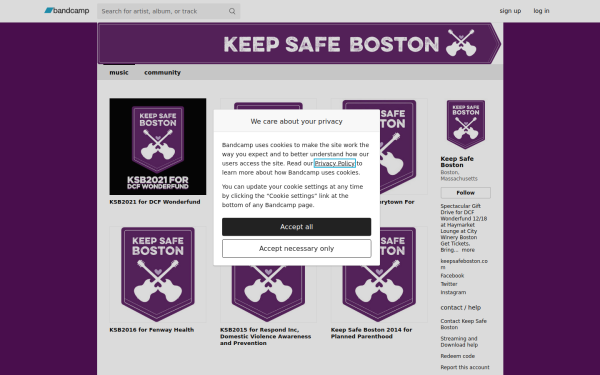Open the Instagram link
The image size is (600, 375).
453,292
